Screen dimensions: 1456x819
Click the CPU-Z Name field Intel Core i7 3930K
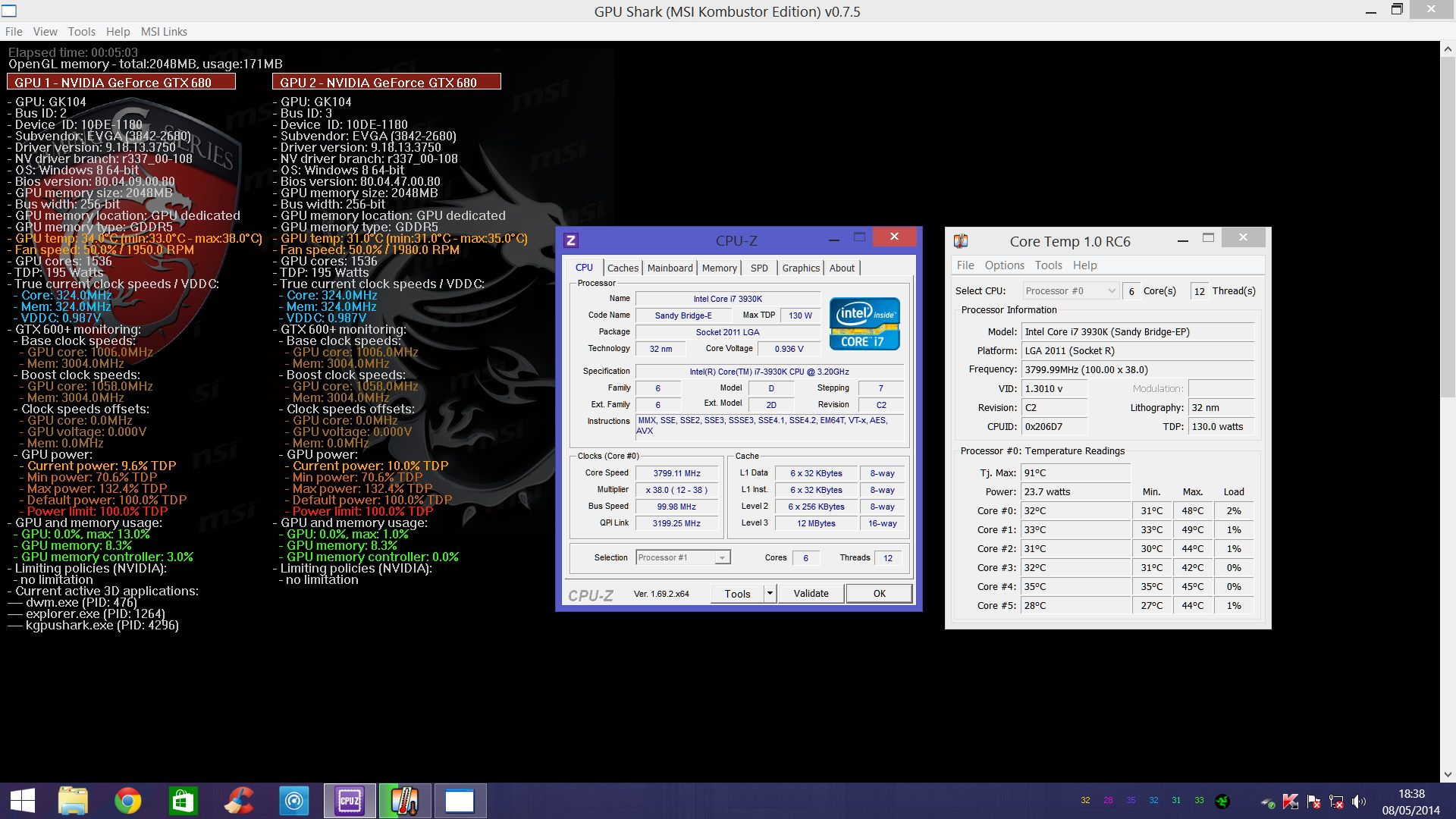(x=728, y=299)
